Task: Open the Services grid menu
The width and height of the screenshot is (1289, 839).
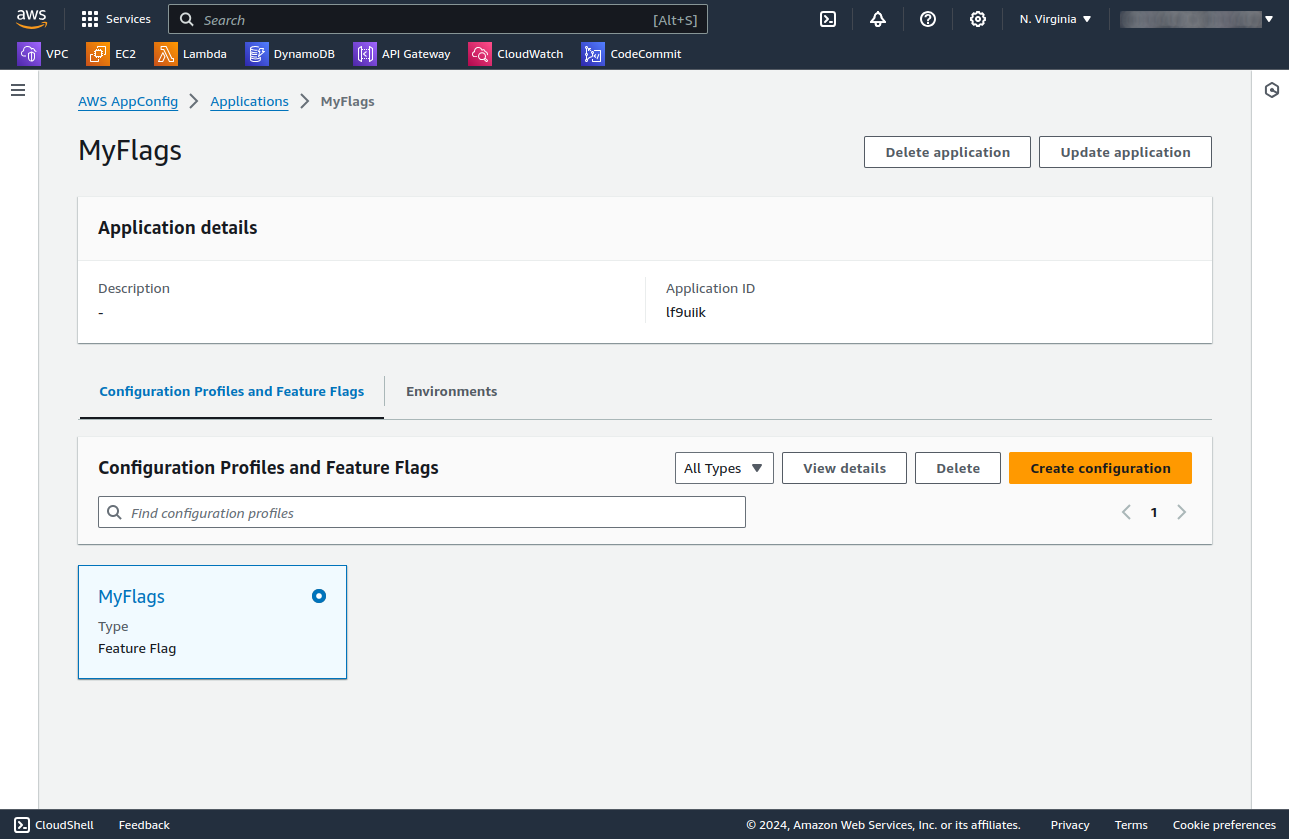Action: (x=116, y=19)
